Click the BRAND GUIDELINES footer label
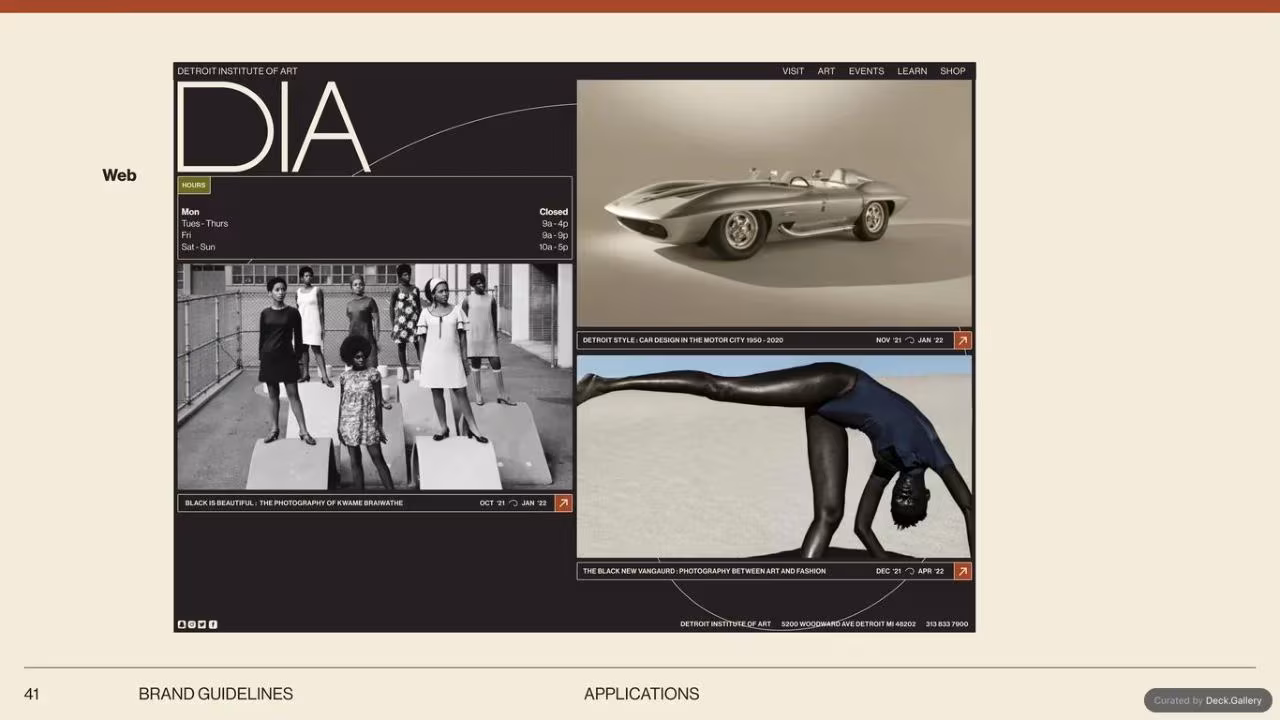Viewport: 1280px width, 720px height. click(216, 694)
